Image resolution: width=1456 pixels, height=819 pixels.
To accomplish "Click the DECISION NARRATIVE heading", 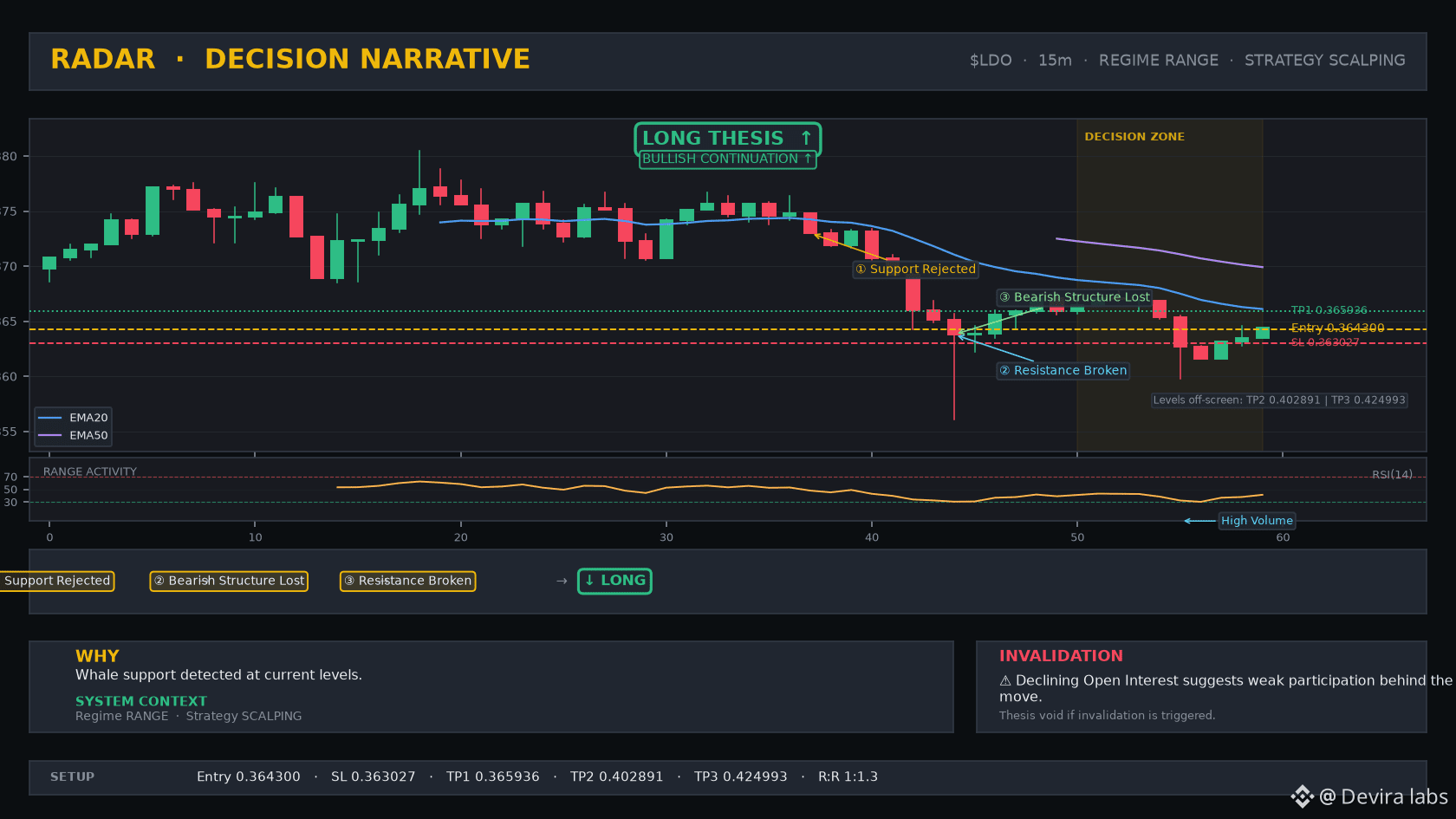I will (367, 59).
